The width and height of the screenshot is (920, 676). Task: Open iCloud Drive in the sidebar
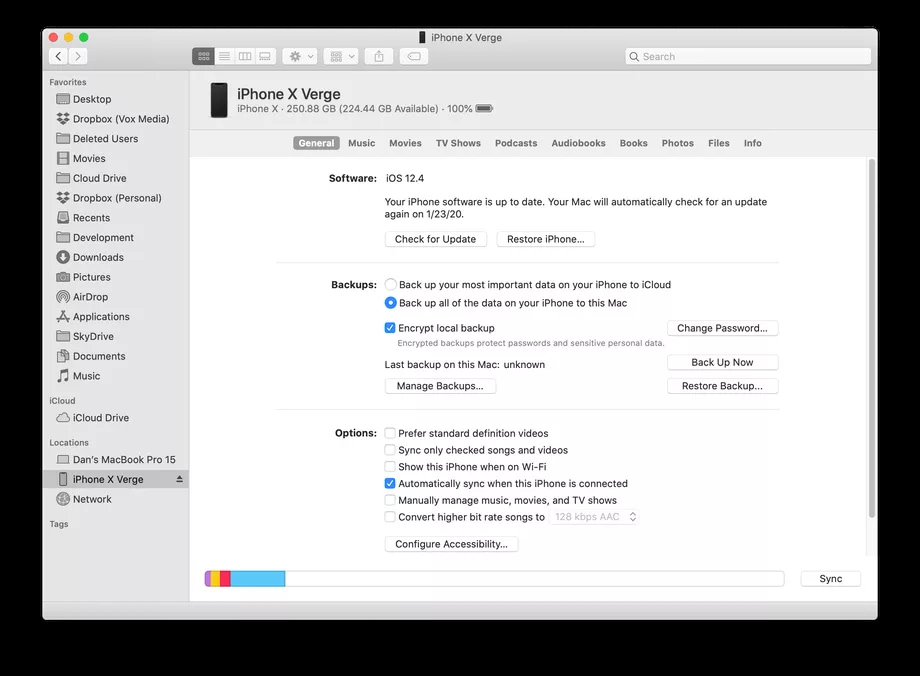point(116,418)
